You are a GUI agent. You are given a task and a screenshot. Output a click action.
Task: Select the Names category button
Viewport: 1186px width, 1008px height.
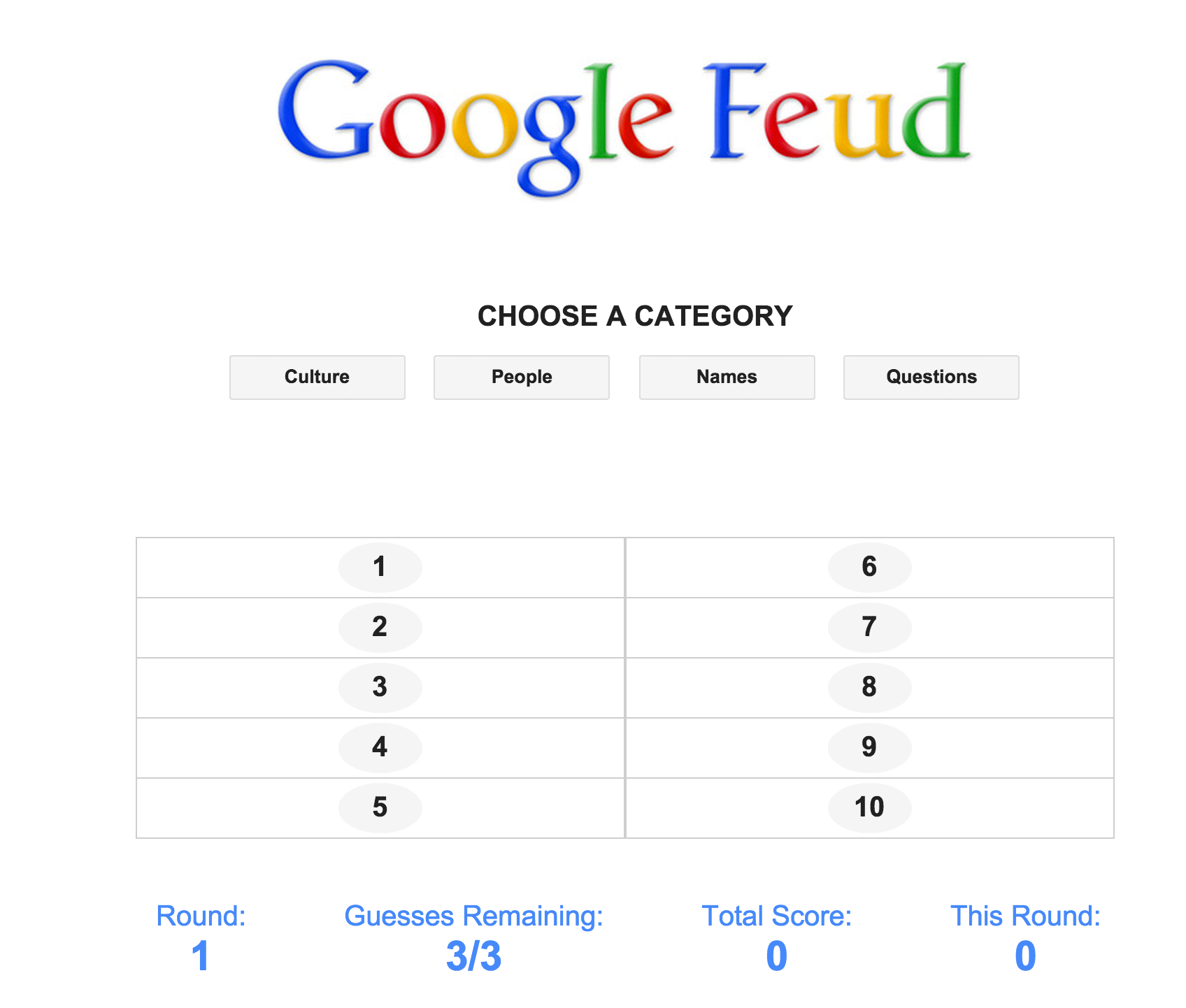pos(727,377)
